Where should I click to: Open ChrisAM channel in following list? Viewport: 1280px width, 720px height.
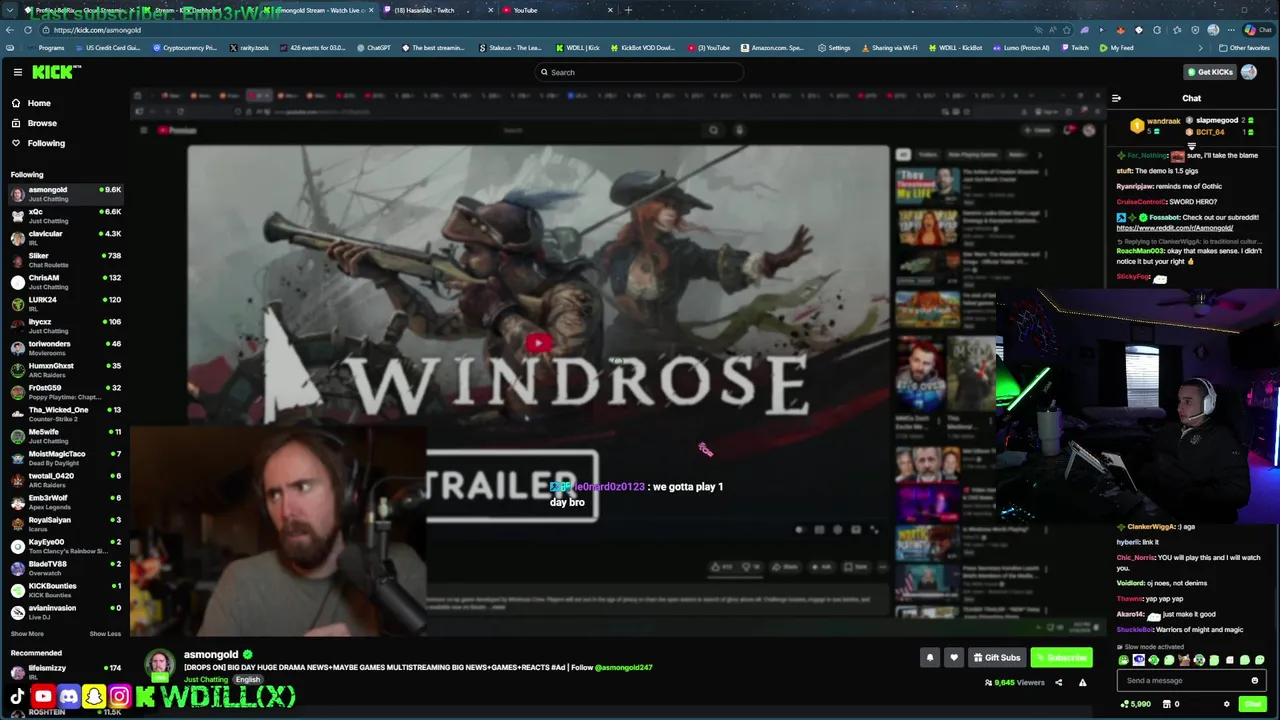coord(65,282)
